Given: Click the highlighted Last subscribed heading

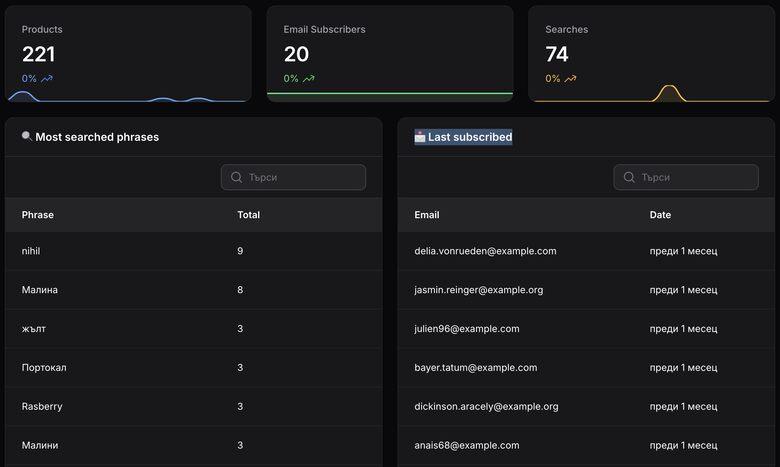Looking at the screenshot, I should (x=470, y=137).
